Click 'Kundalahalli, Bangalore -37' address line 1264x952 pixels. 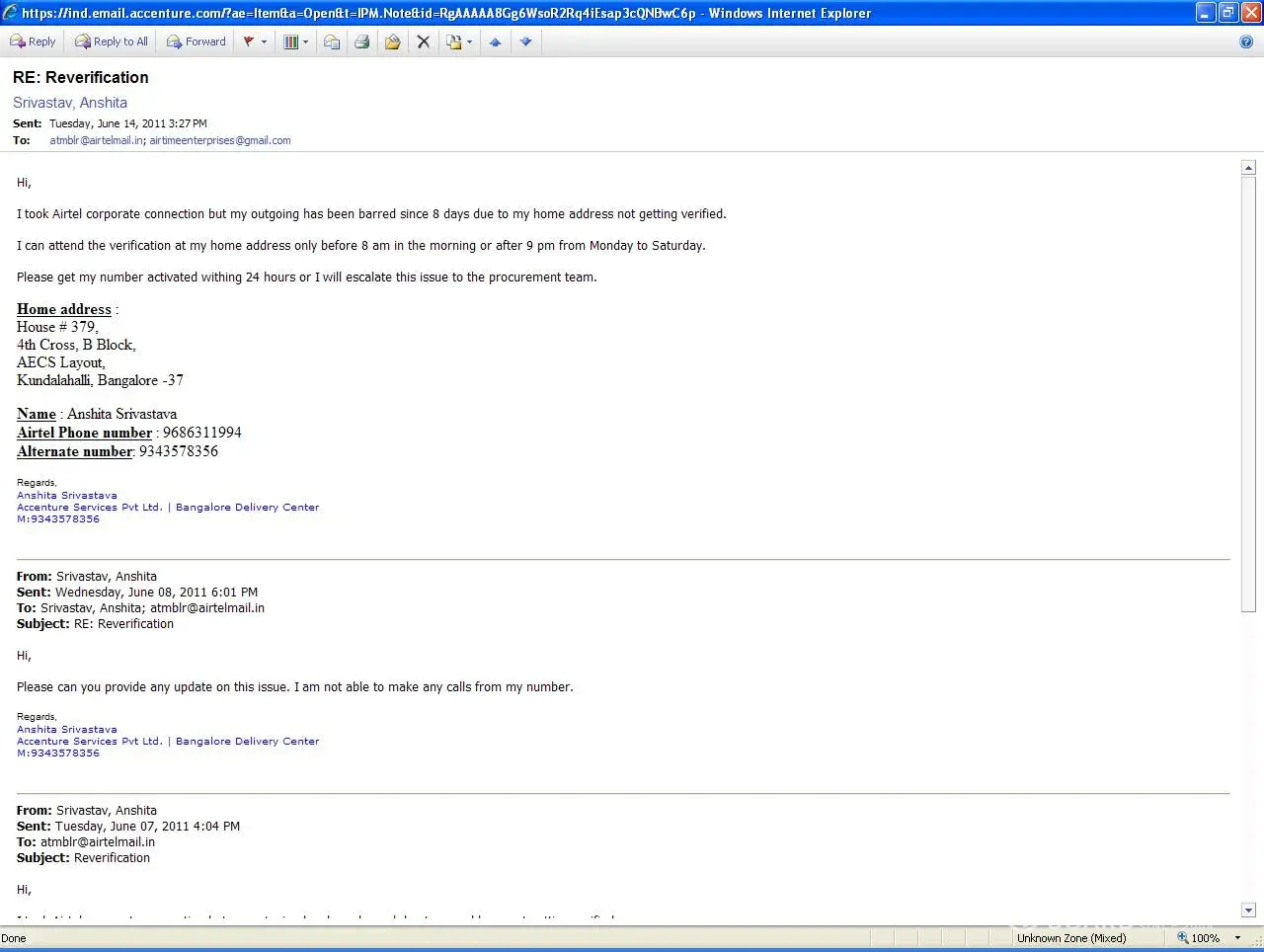coord(100,380)
